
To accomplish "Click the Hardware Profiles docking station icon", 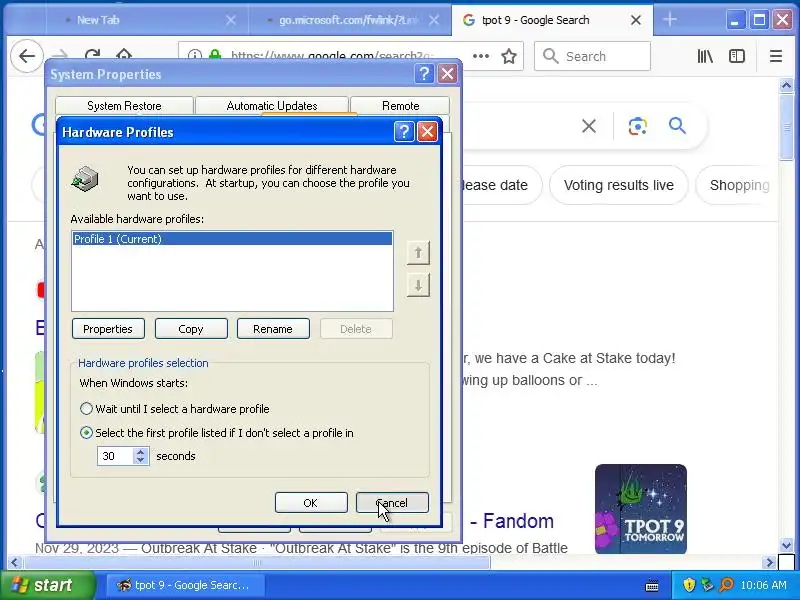I will pos(85,179).
